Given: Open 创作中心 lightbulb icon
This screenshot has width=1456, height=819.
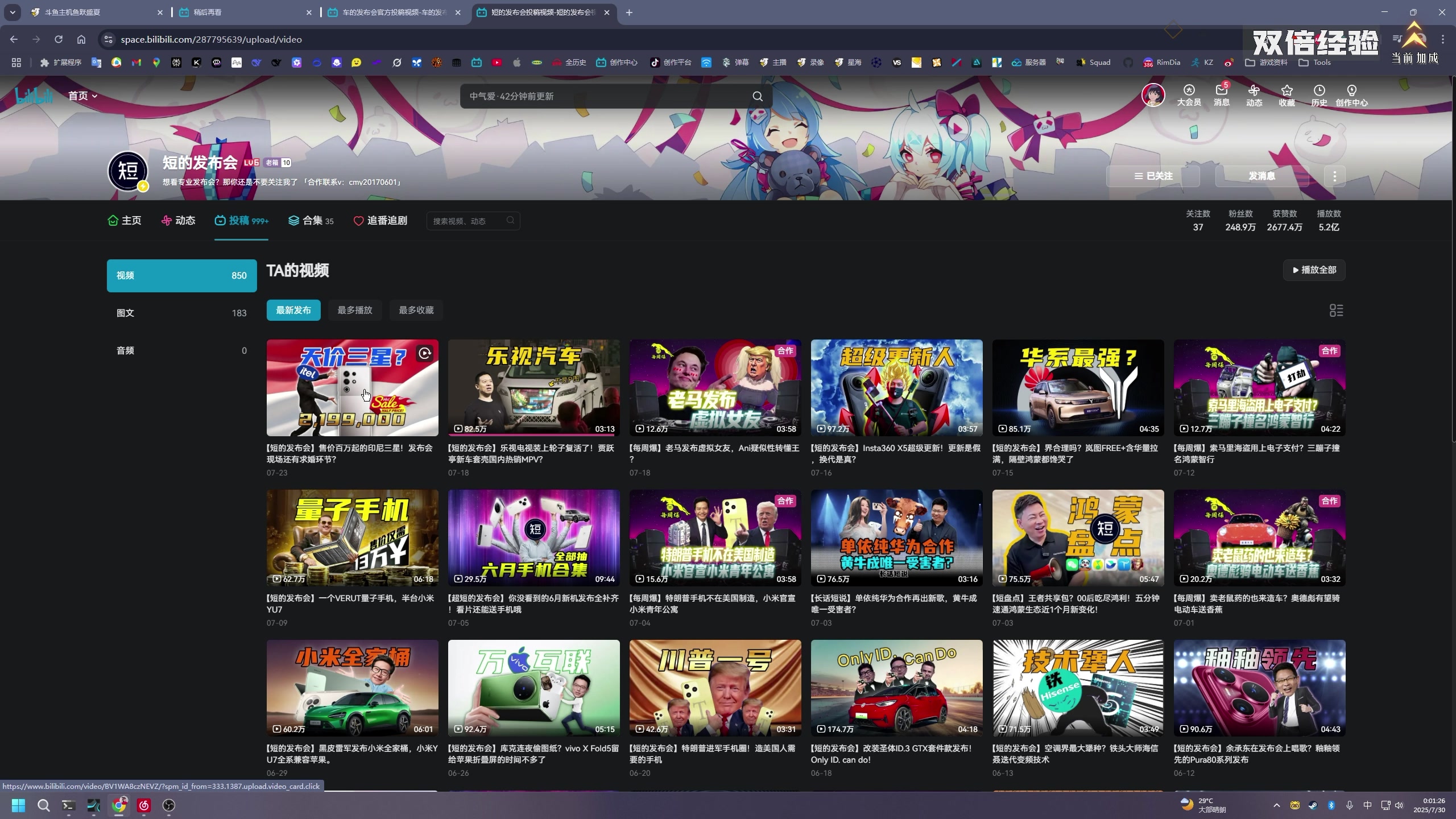Looking at the screenshot, I should click(1351, 96).
